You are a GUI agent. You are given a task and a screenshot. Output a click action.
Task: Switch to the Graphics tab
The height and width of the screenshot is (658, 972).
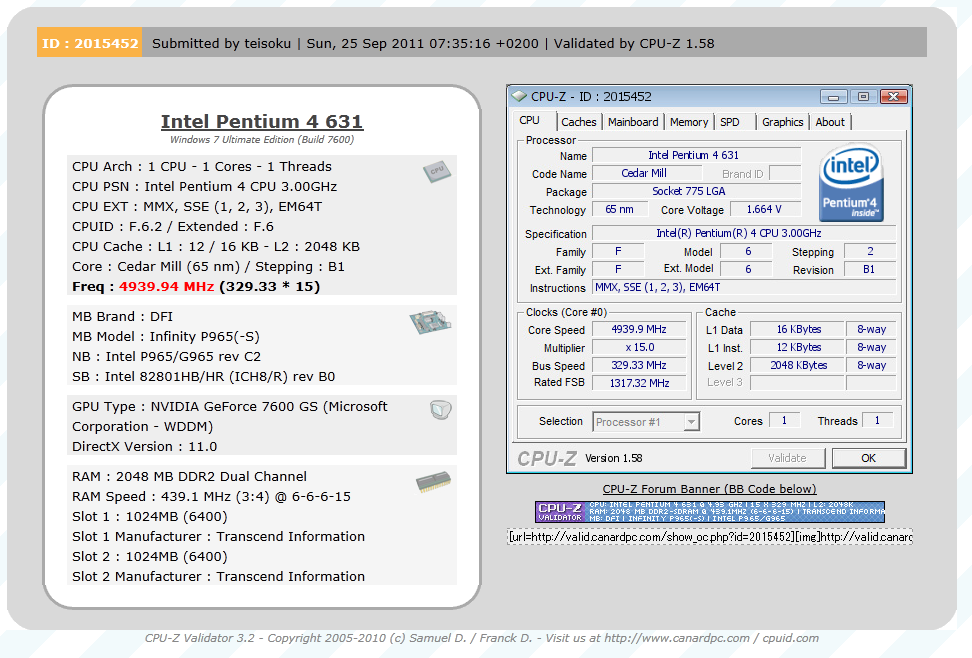782,122
